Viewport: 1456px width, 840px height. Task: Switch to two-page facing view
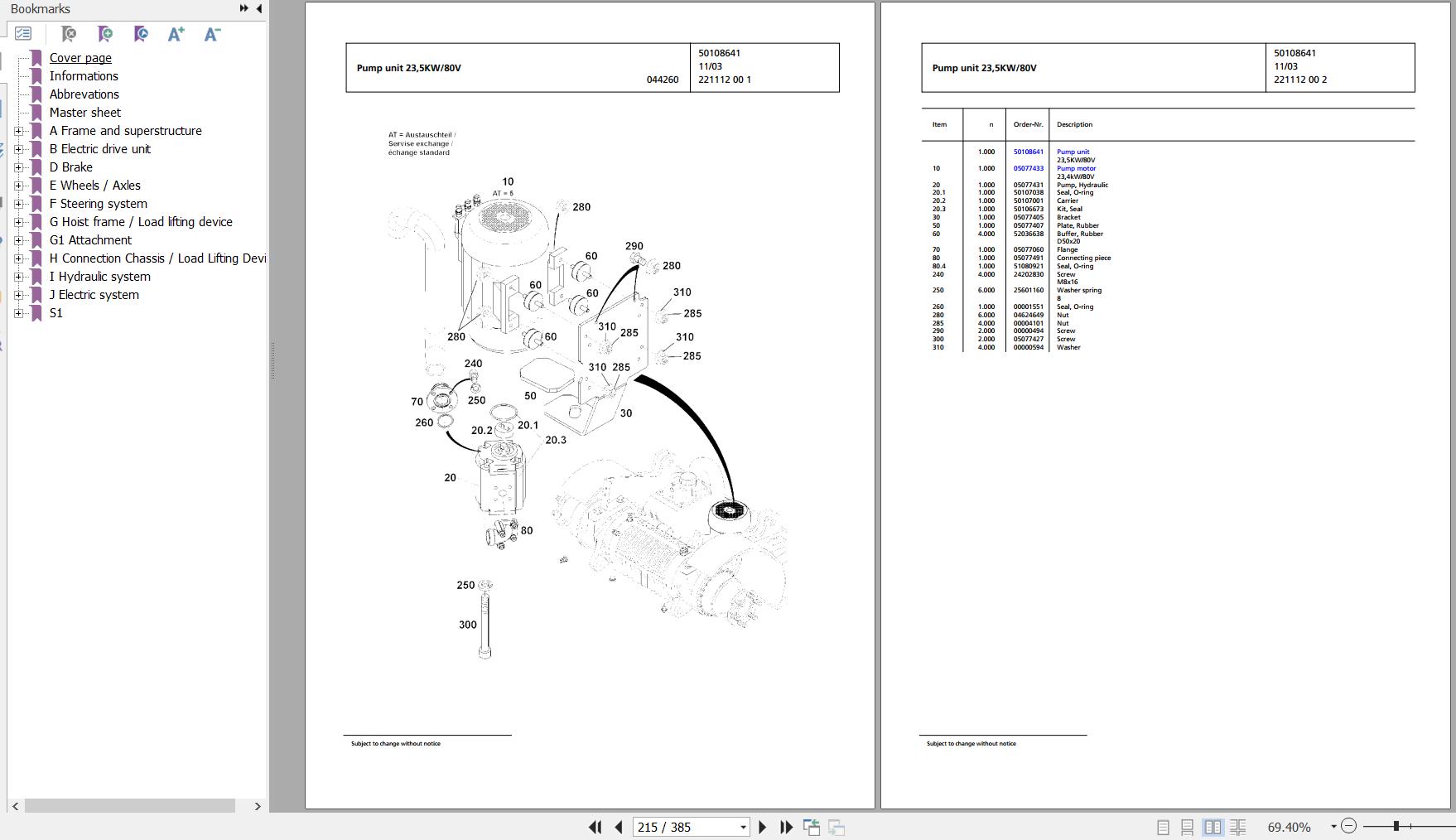click(x=1213, y=827)
